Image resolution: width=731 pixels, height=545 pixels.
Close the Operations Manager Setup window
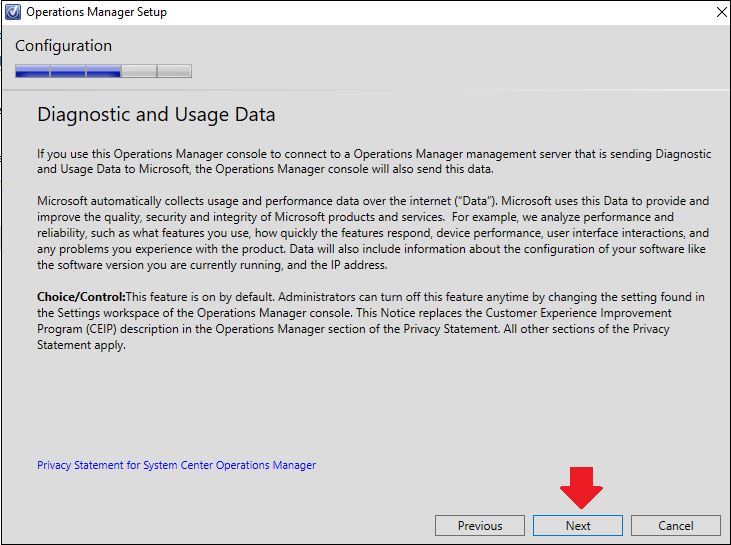tap(721, 12)
